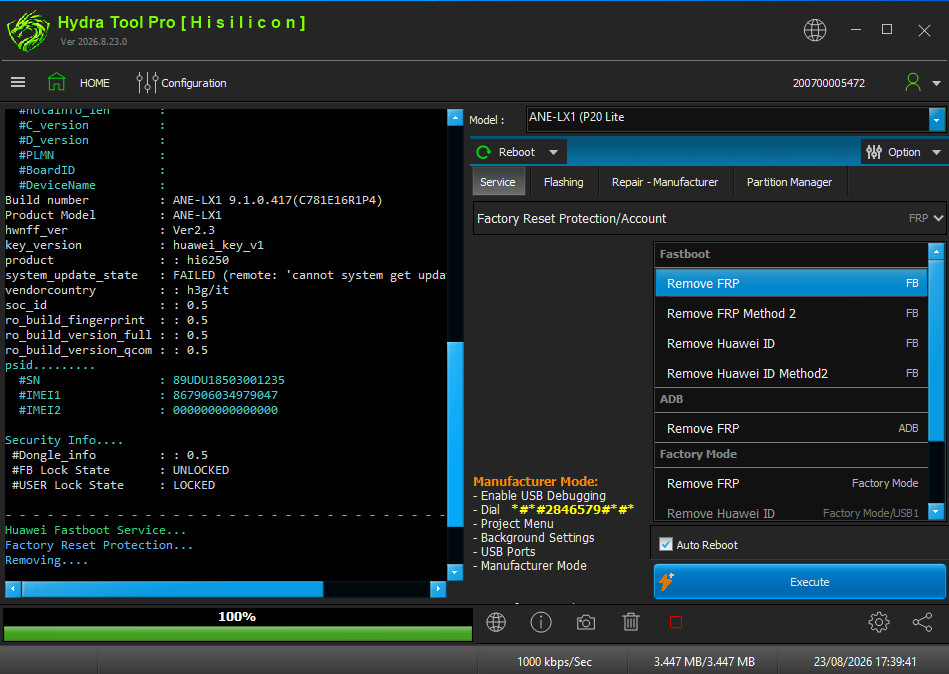Image resolution: width=949 pixels, height=674 pixels.
Task: Click log horizontal scrollbar right arrow
Action: pyautogui.click(x=438, y=588)
